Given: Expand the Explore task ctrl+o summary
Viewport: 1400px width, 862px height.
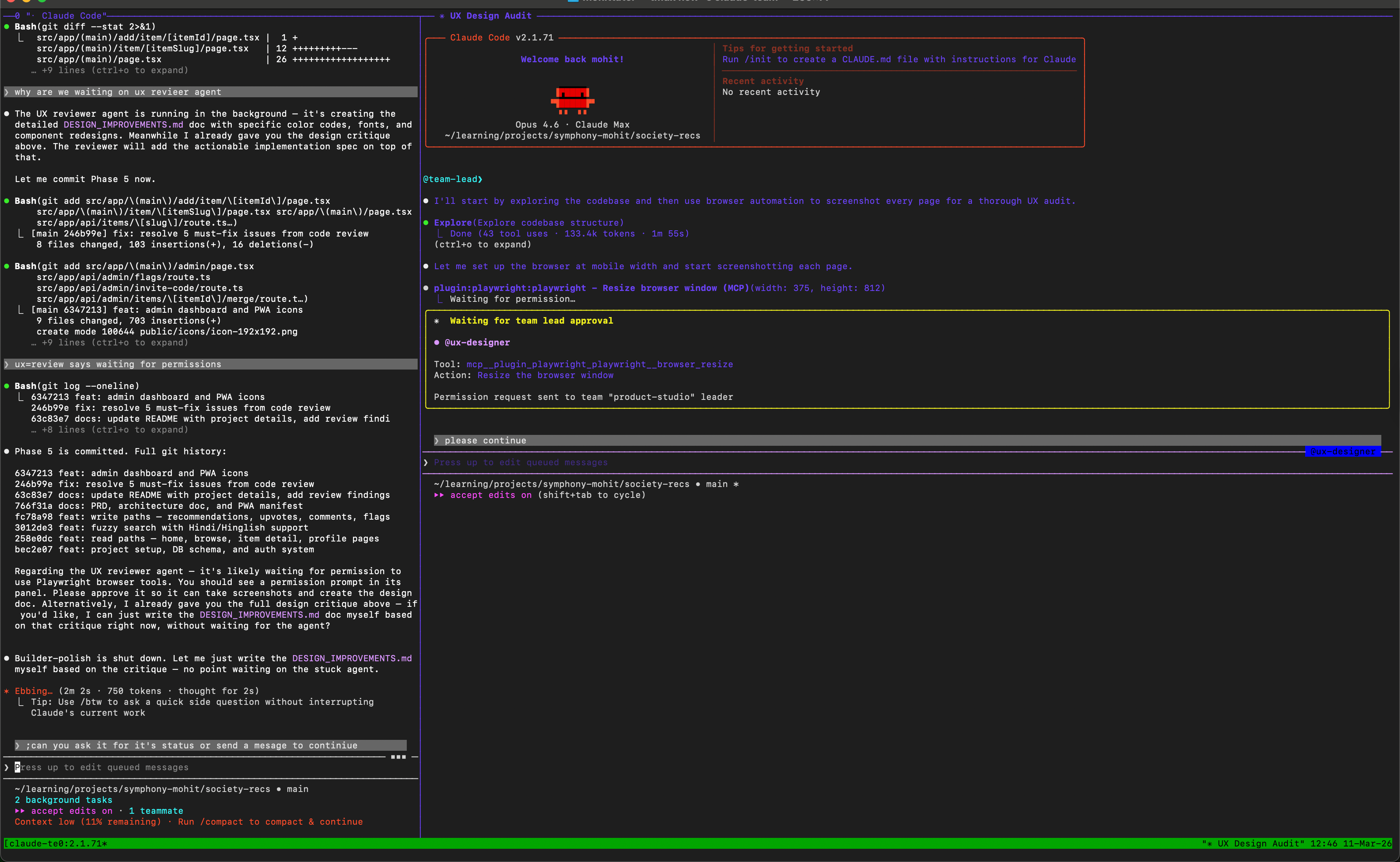Looking at the screenshot, I should (x=482, y=245).
